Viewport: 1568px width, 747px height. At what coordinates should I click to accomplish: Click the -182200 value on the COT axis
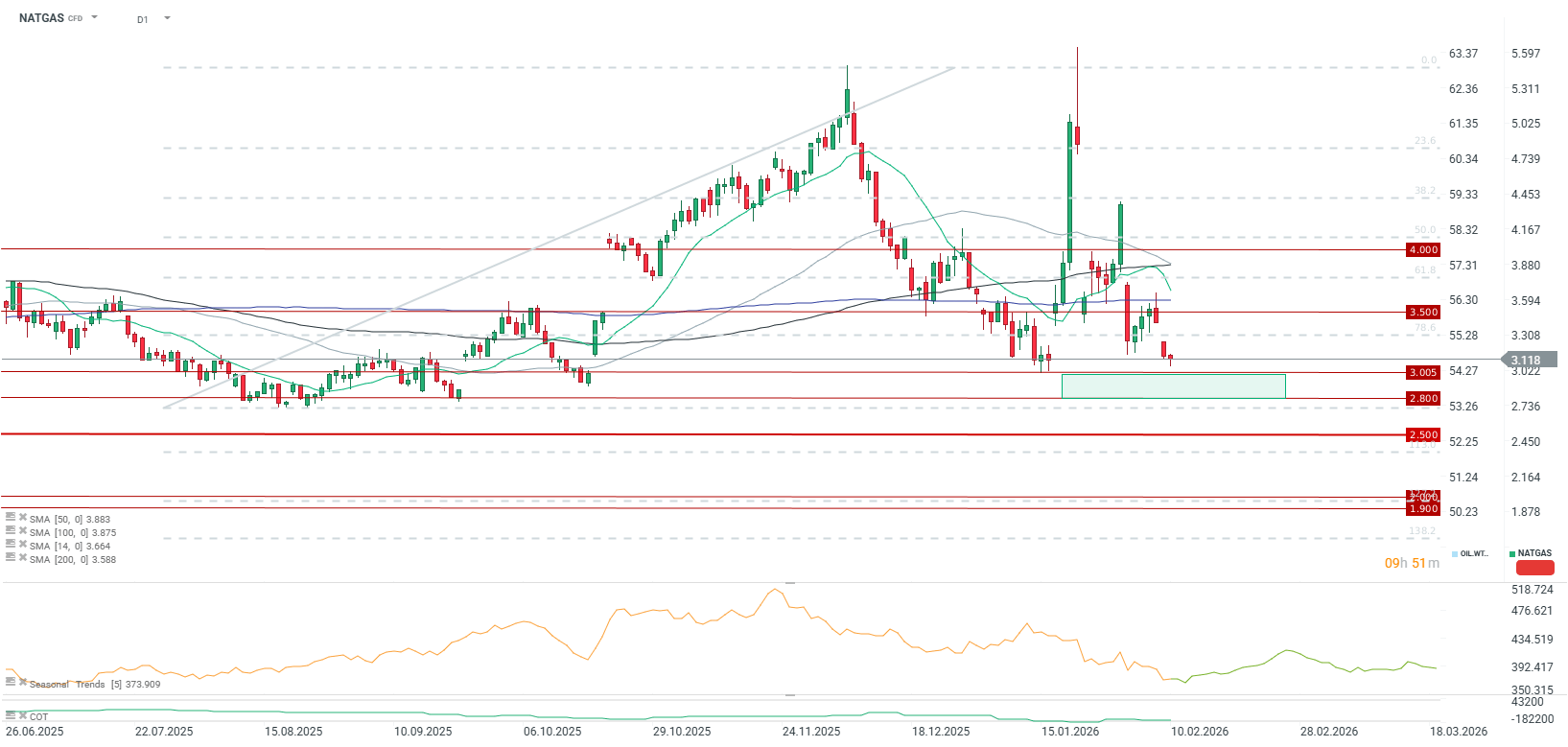point(1533,719)
